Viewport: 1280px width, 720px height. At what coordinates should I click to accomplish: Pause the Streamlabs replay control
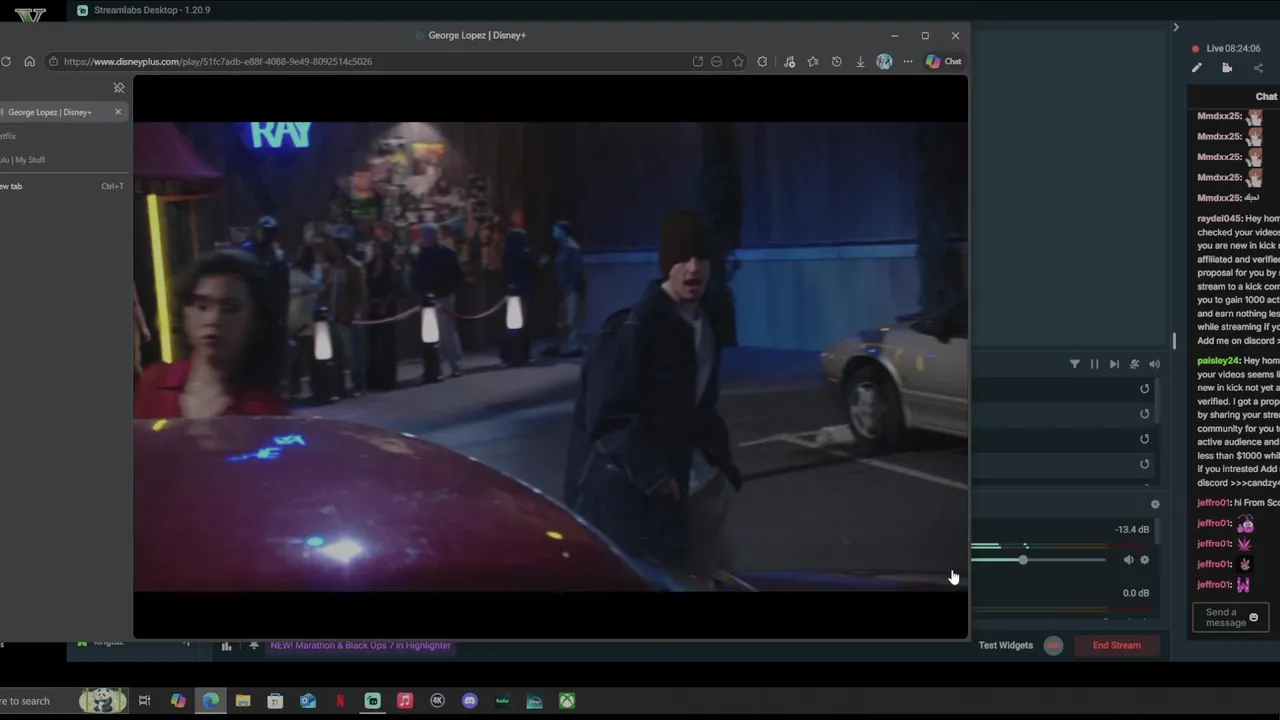pos(1094,364)
